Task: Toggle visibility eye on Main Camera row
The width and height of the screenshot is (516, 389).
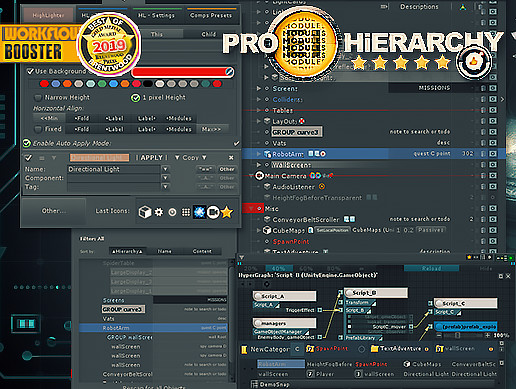Action: (x=493, y=176)
